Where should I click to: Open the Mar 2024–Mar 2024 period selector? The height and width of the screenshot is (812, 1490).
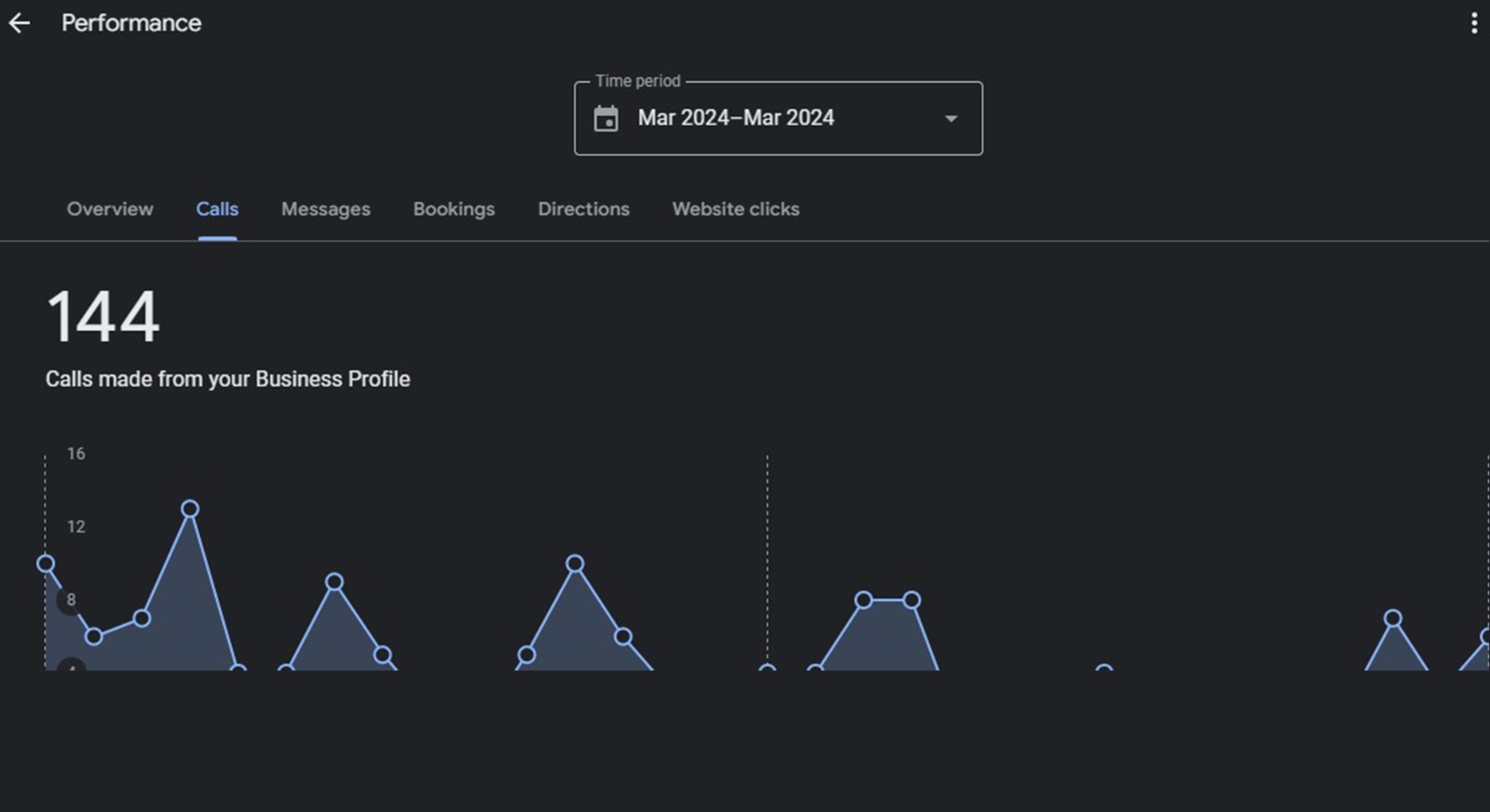(736, 118)
